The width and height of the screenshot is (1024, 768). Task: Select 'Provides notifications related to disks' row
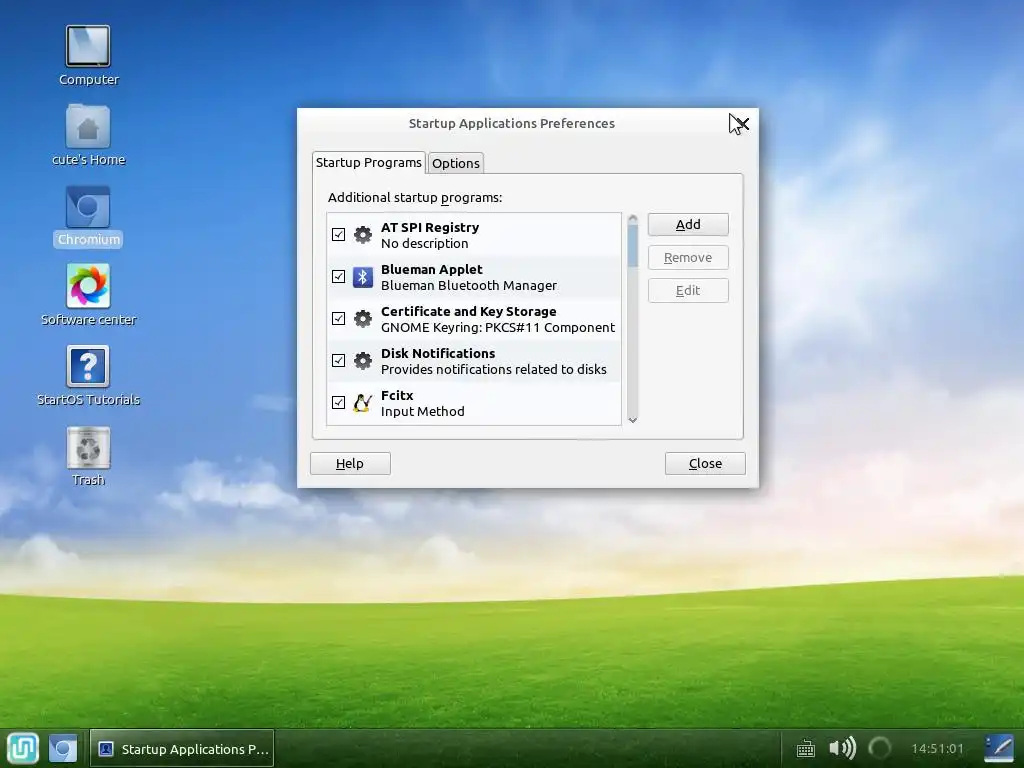point(474,360)
